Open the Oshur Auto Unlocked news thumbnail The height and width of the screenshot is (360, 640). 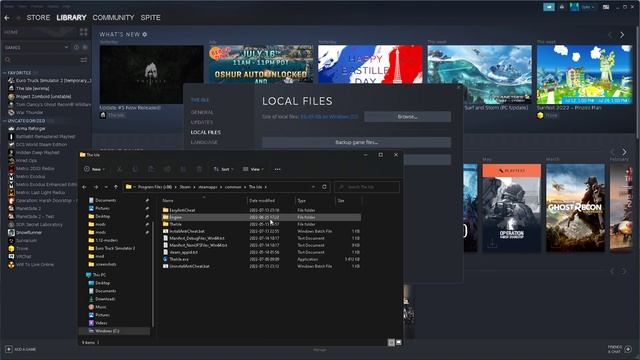tap(261, 64)
